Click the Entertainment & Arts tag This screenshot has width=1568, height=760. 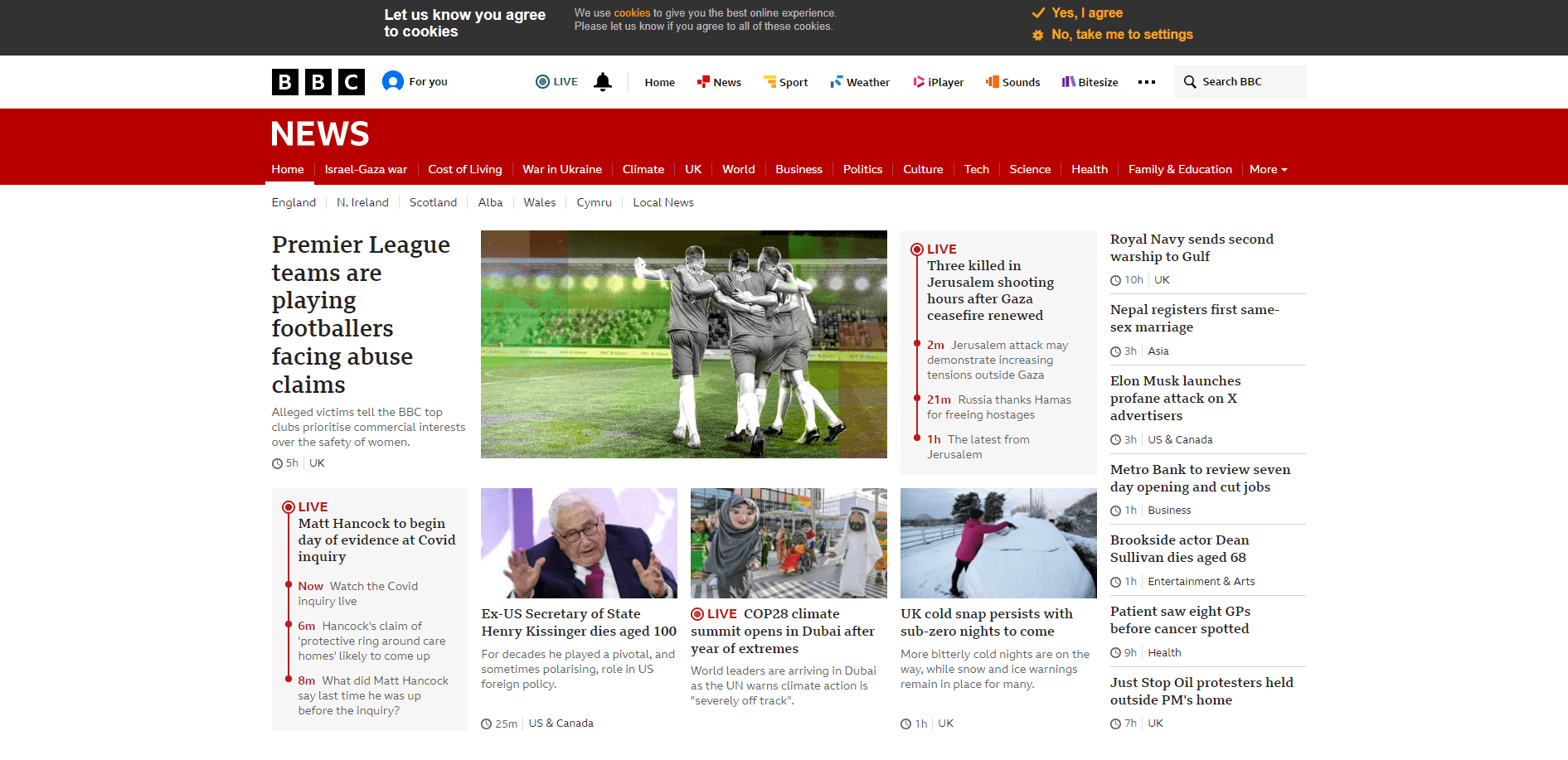click(x=1201, y=582)
